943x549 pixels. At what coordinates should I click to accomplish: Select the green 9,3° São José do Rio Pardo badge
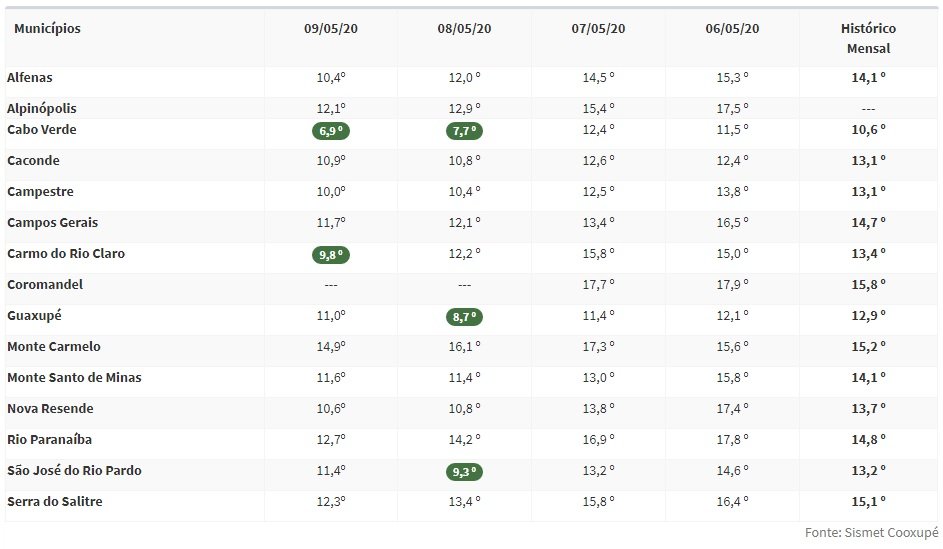(x=464, y=472)
